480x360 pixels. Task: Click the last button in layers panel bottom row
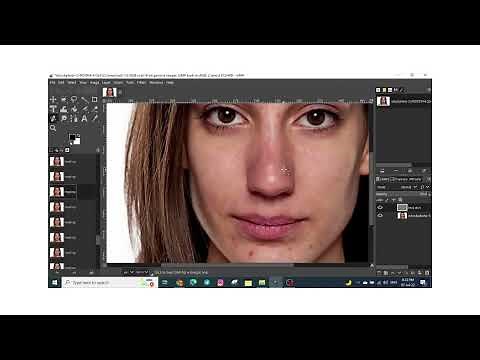(427, 273)
